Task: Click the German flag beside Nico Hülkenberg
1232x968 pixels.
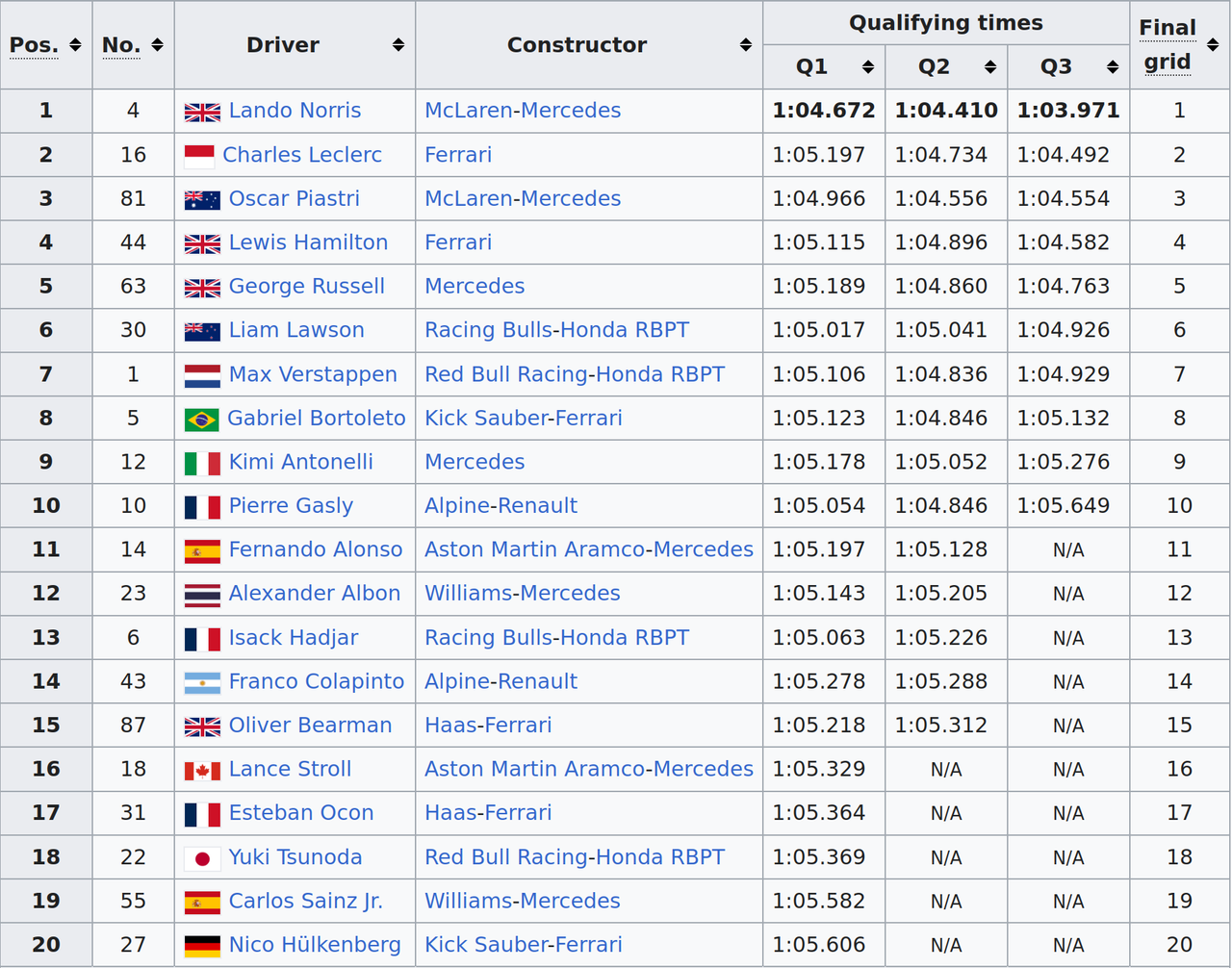Action: point(202,946)
